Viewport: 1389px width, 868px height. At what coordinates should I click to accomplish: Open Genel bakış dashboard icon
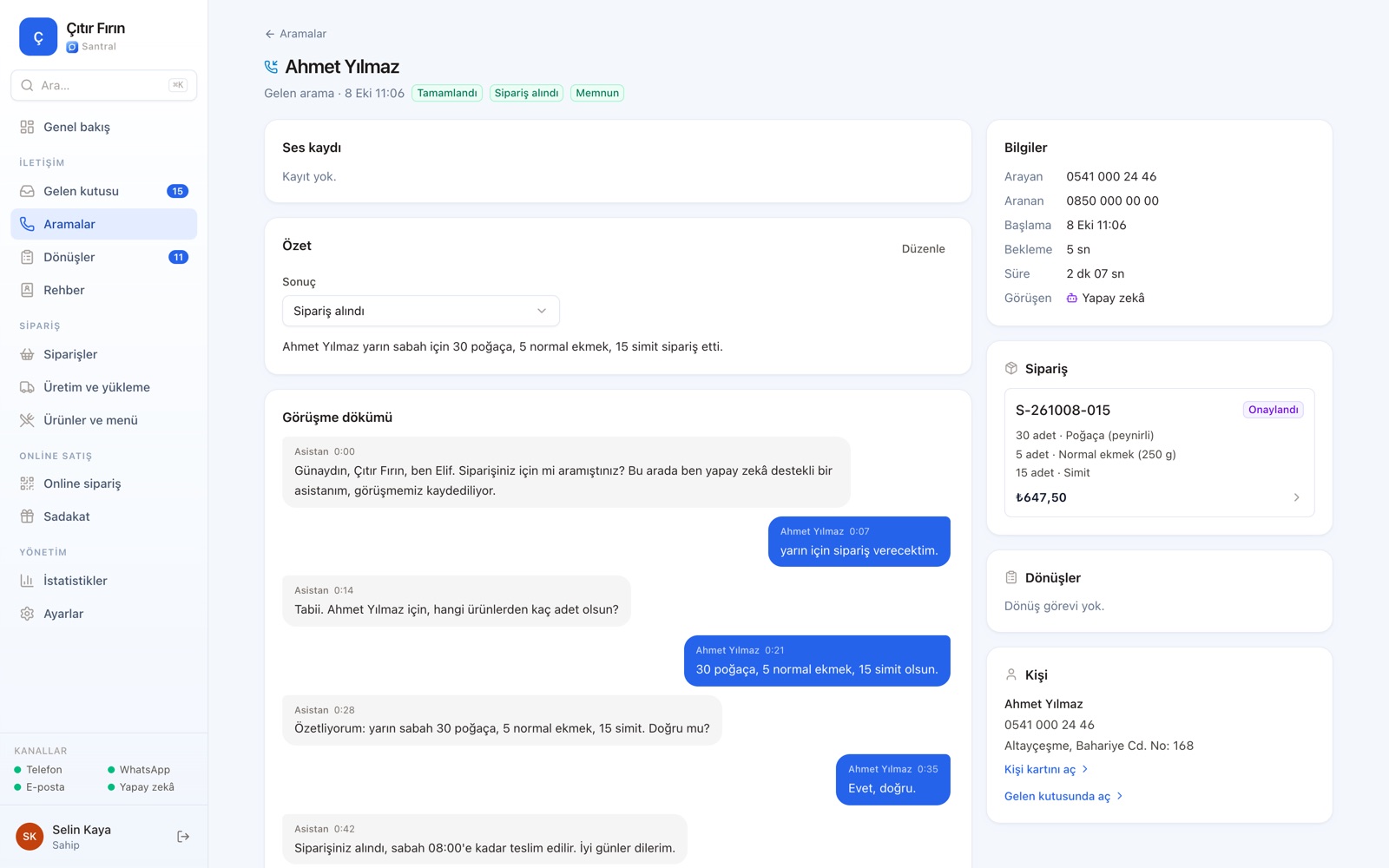27,127
